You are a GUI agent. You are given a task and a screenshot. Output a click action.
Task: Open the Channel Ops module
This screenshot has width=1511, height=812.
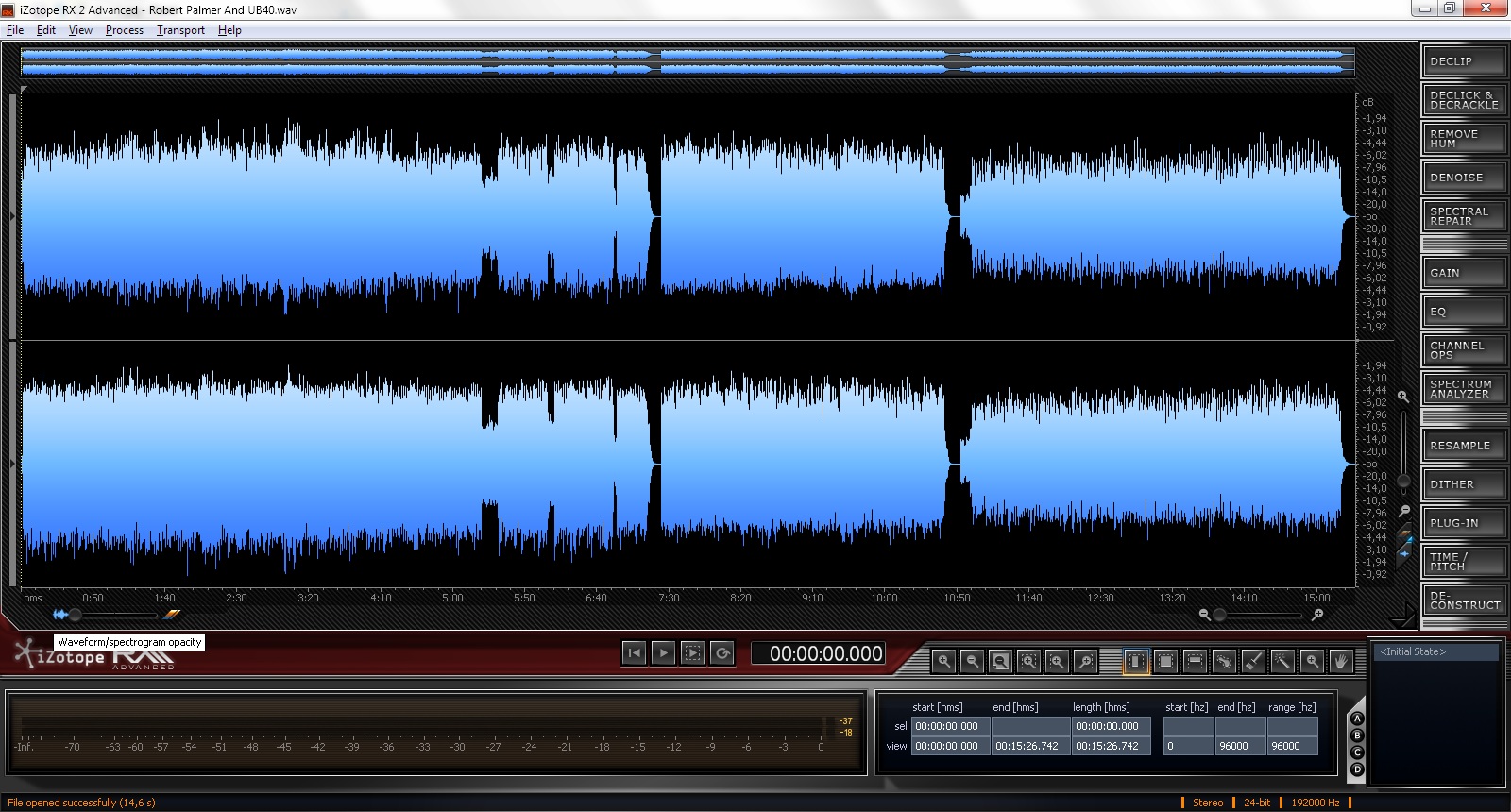pyautogui.click(x=1464, y=350)
